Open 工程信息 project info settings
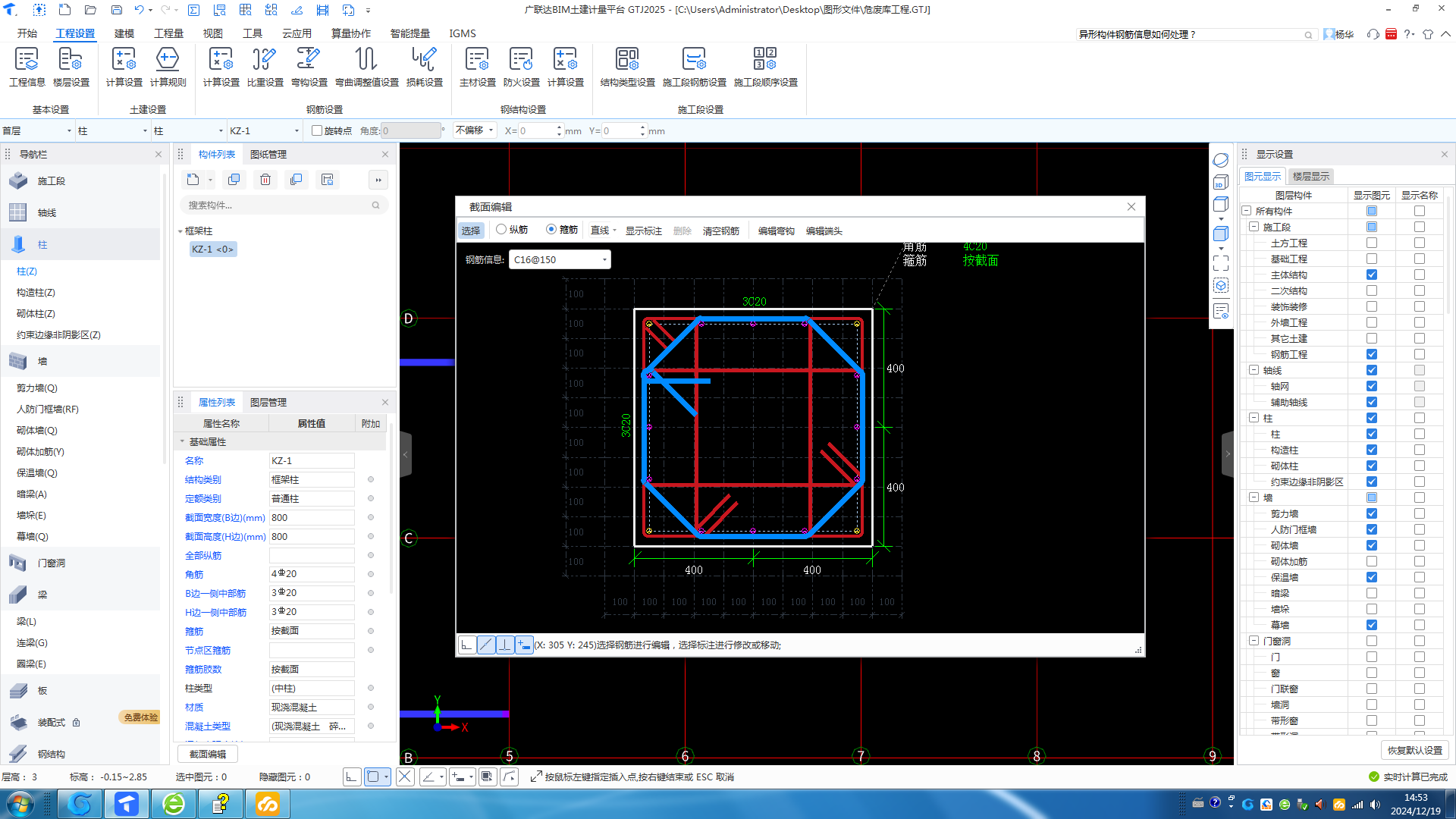1456x819 pixels. pos(27,67)
